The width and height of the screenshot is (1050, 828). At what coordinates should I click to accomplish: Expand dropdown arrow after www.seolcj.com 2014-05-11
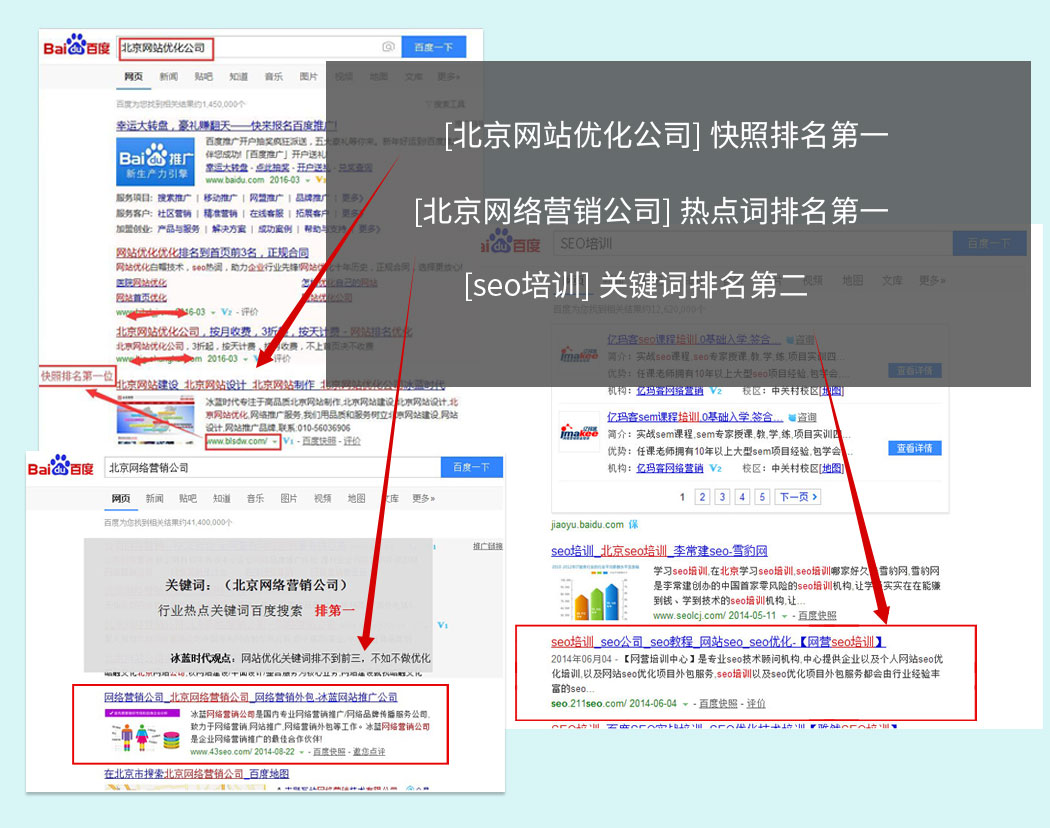coord(784,616)
